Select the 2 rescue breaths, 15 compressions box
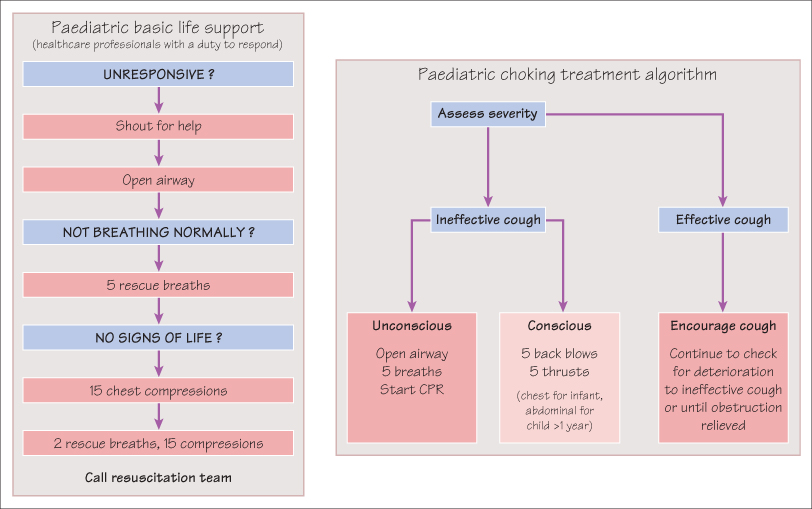812x509 pixels. click(159, 443)
